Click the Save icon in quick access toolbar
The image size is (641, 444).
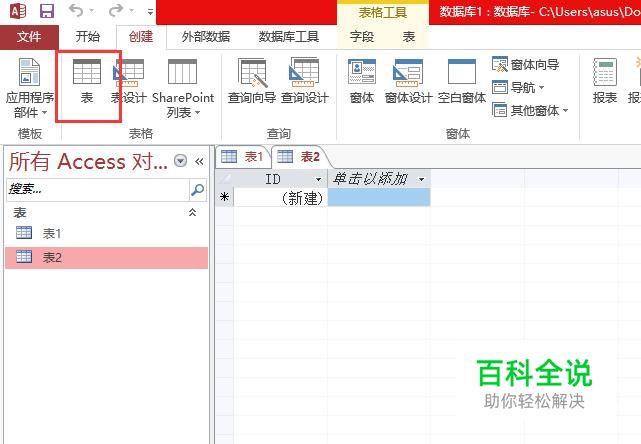pyautogui.click(x=47, y=11)
